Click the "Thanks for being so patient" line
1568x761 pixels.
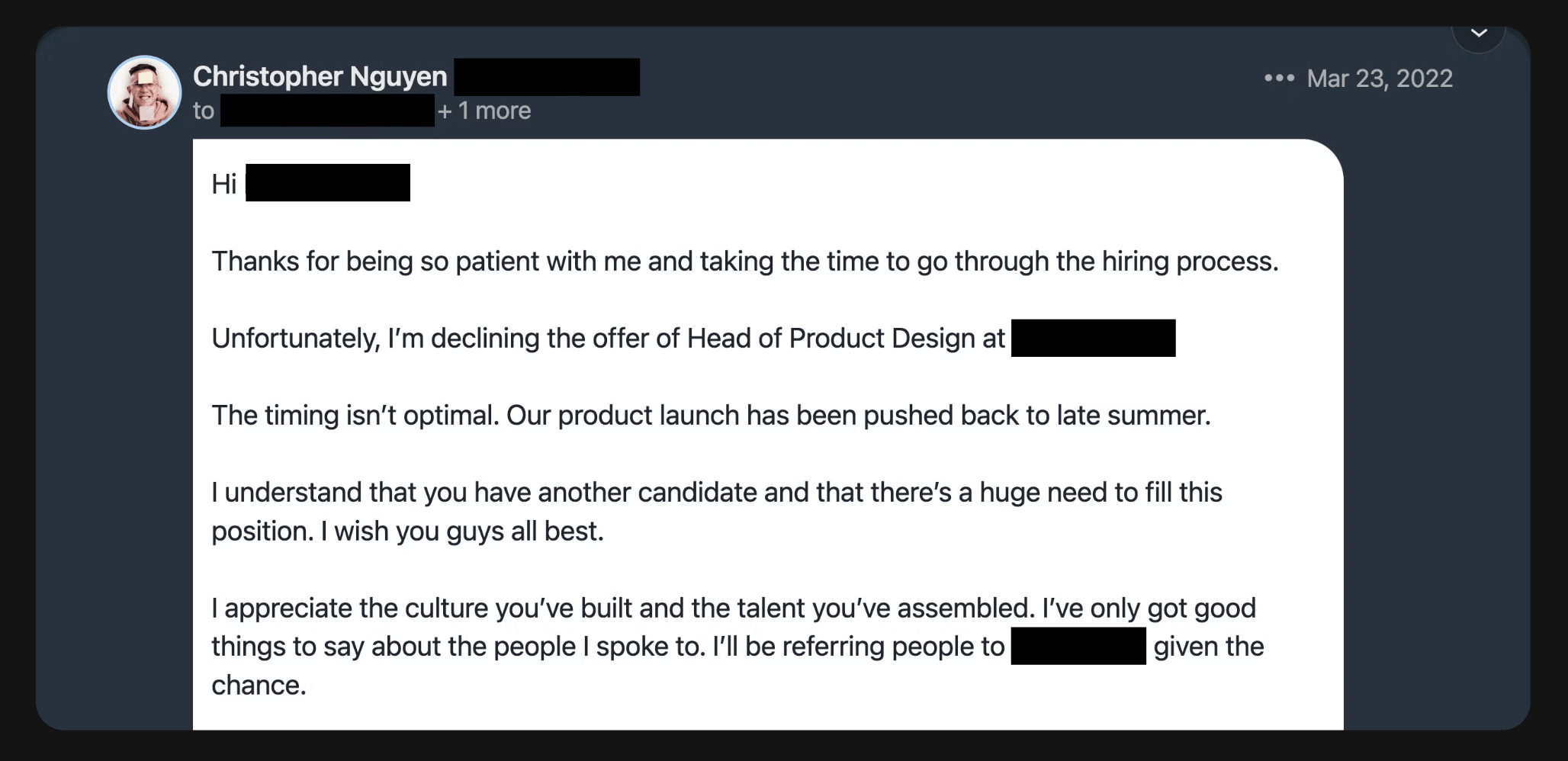(x=744, y=262)
